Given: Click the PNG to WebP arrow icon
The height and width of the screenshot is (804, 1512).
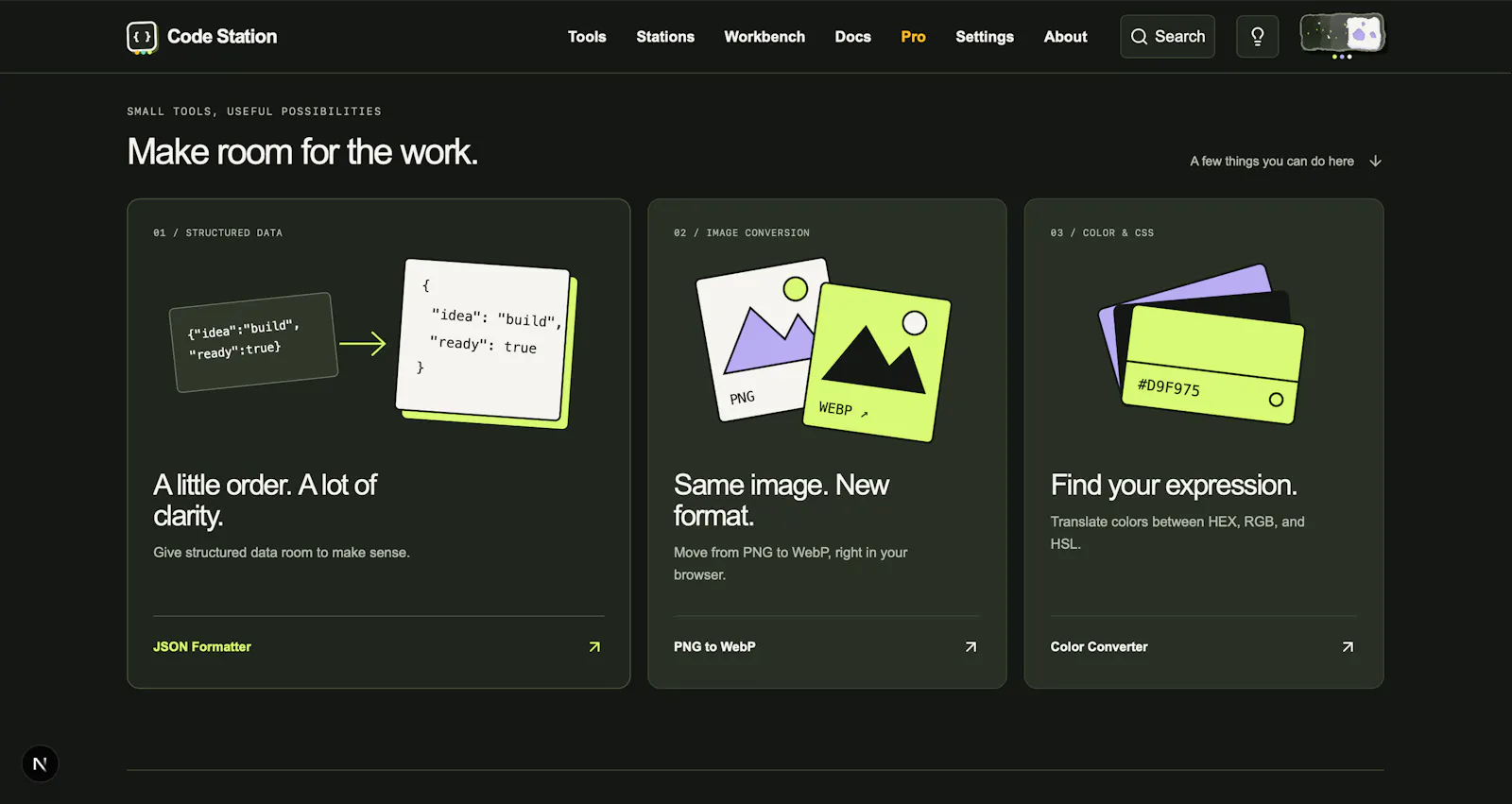Looking at the screenshot, I should (971, 647).
